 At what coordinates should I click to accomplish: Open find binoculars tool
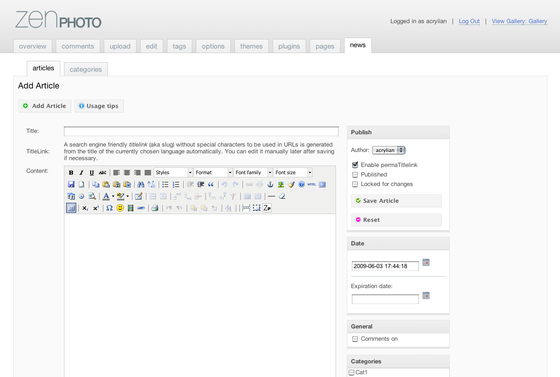pyautogui.click(x=141, y=185)
